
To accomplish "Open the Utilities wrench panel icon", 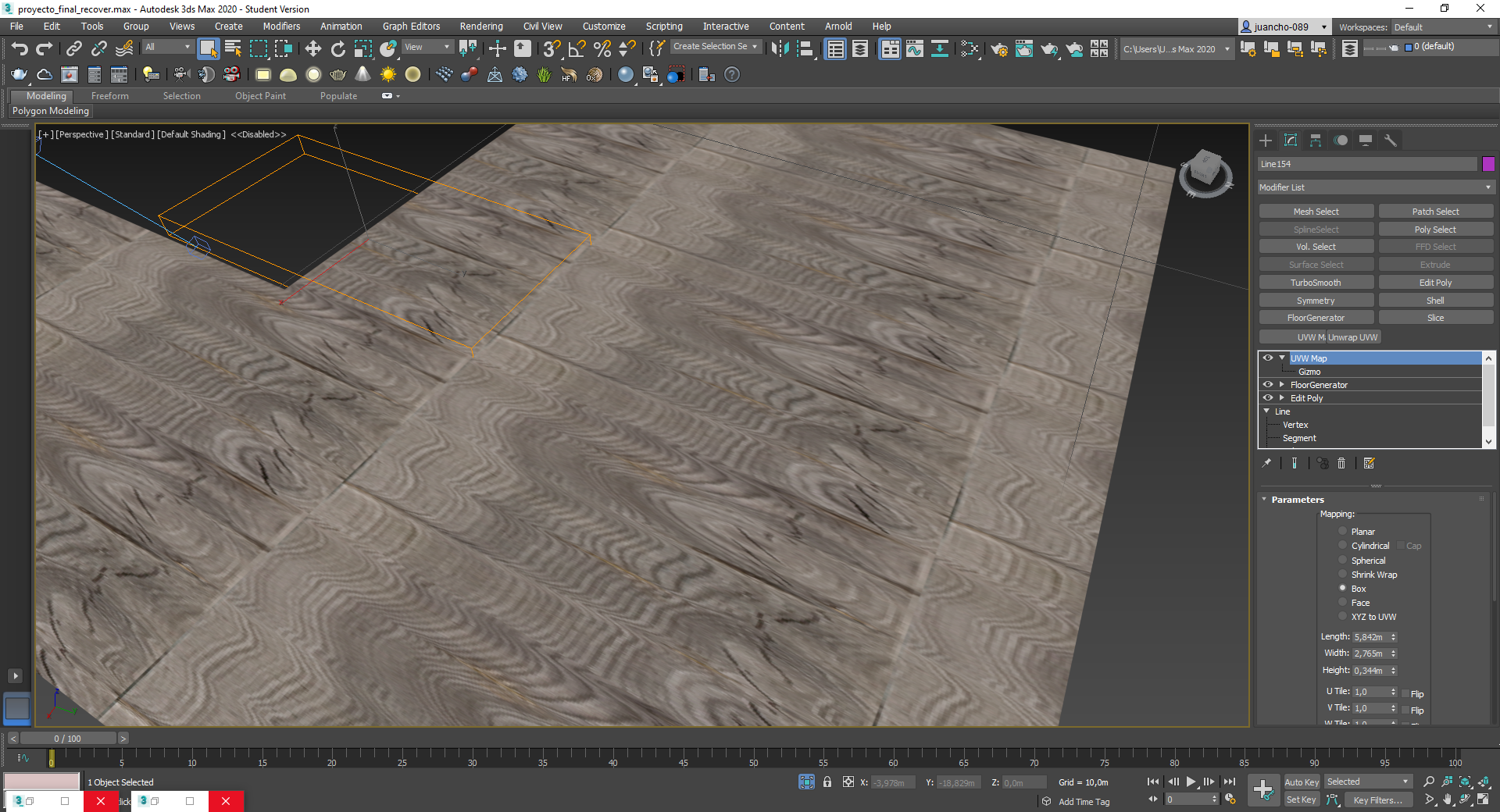I will click(1391, 141).
